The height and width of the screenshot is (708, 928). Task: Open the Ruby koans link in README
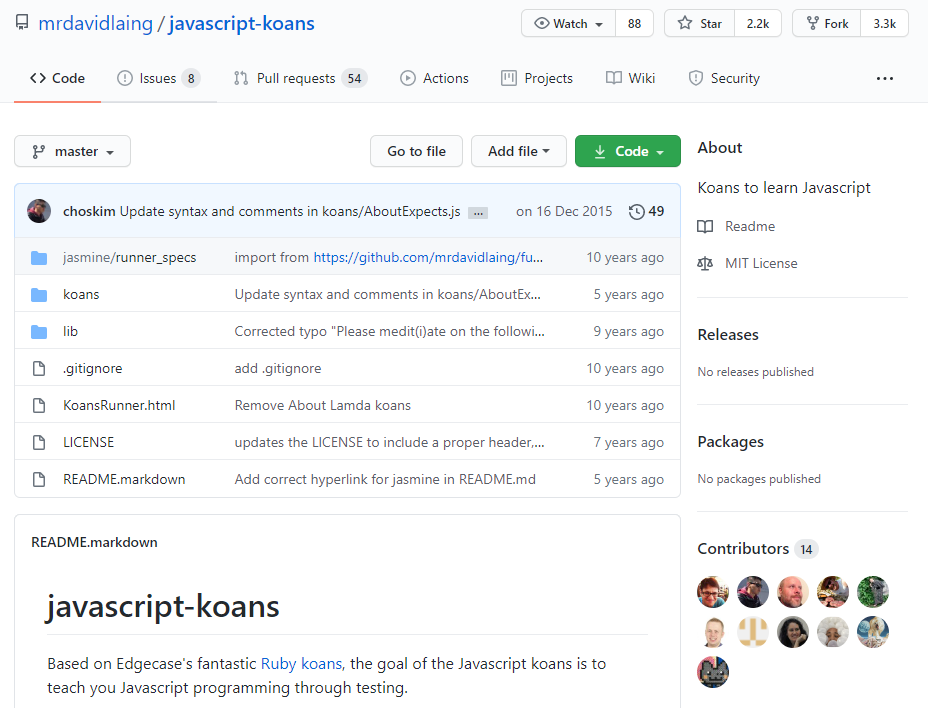point(301,664)
